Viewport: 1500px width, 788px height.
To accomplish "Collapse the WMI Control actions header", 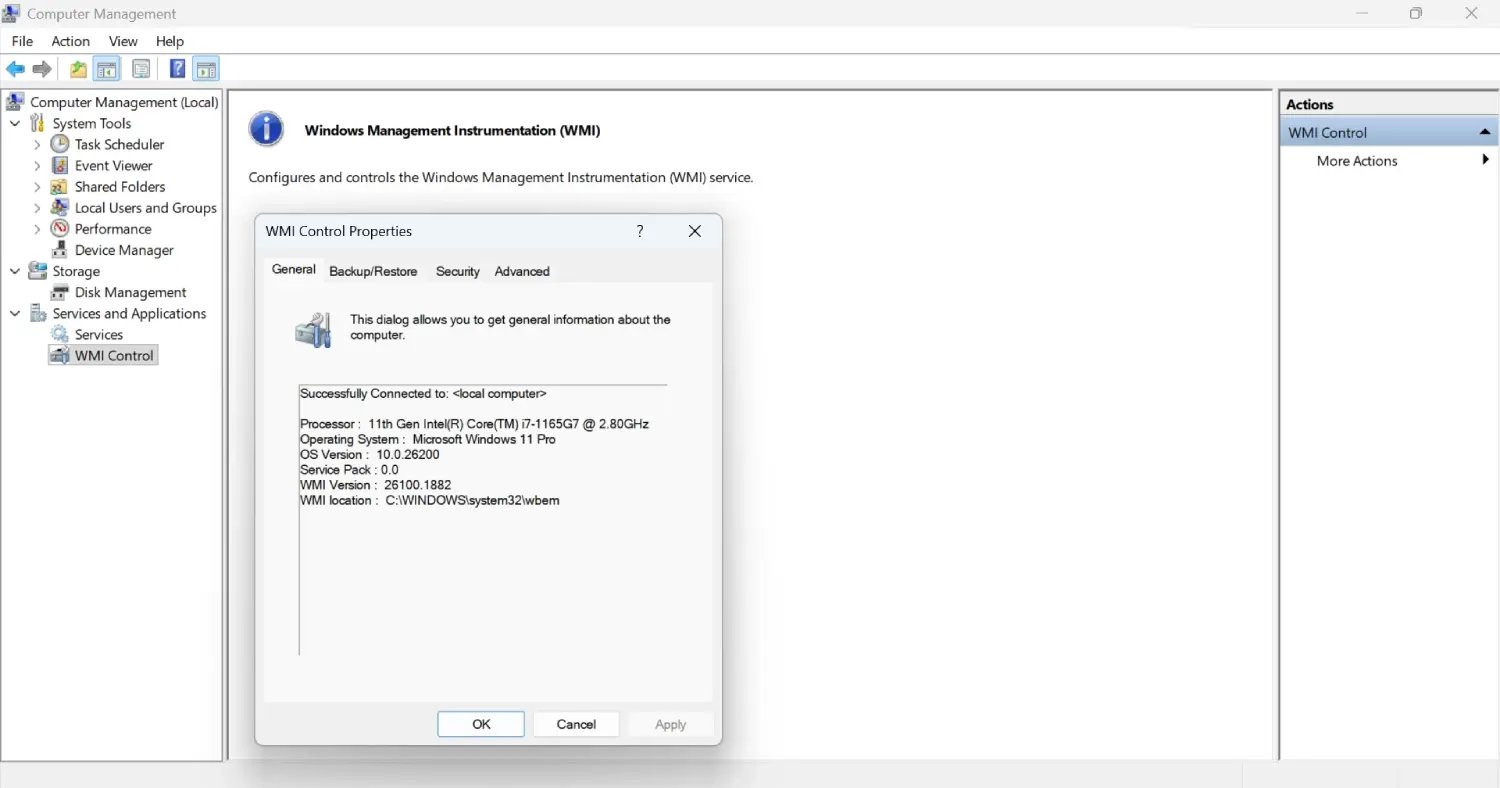I will coord(1484,130).
